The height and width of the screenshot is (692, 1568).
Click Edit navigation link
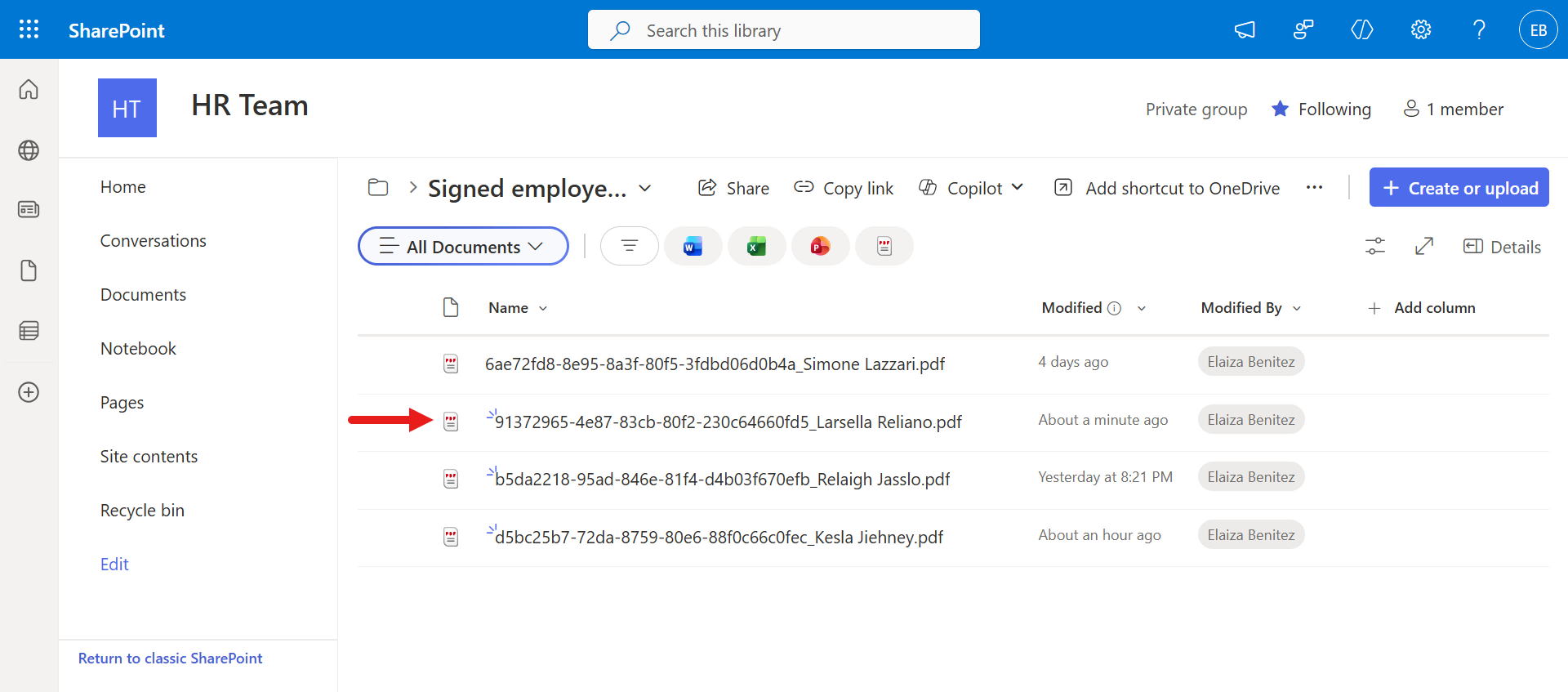pyautogui.click(x=114, y=565)
